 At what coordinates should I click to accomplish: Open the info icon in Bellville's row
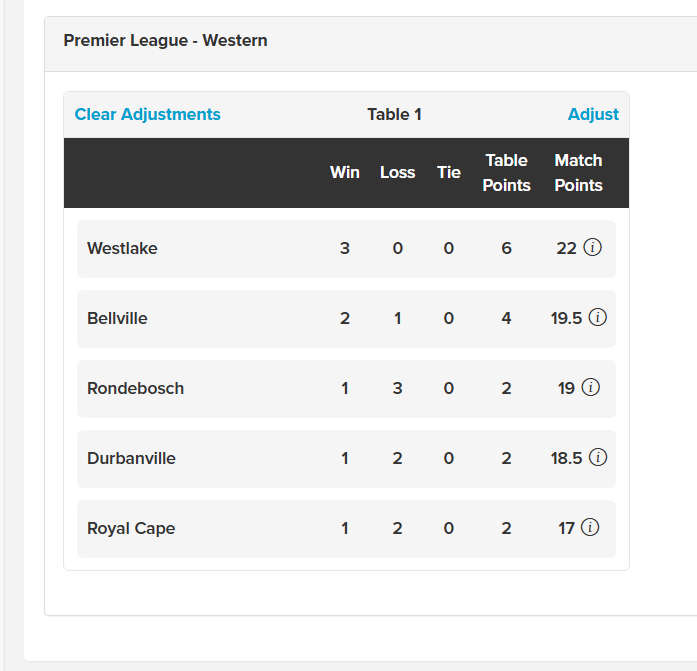[598, 318]
